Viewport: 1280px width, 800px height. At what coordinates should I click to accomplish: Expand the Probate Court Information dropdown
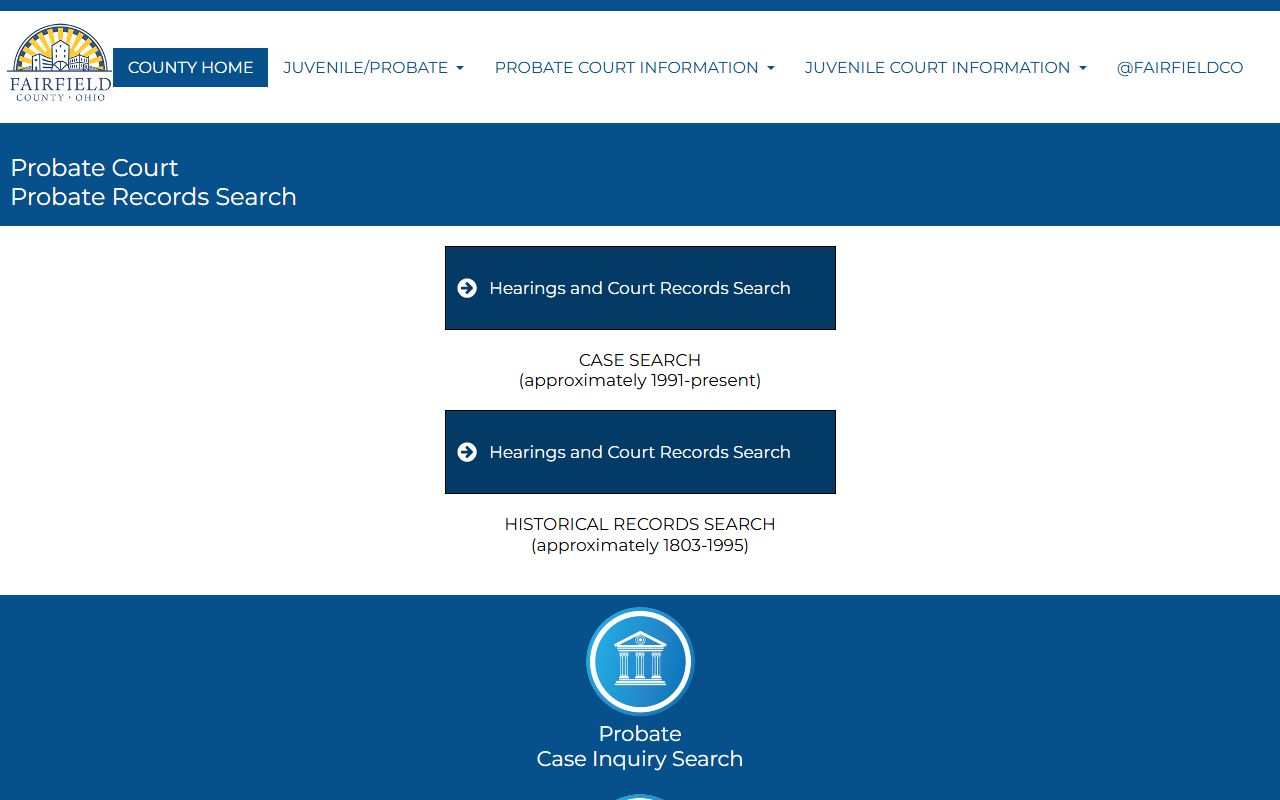tap(635, 67)
